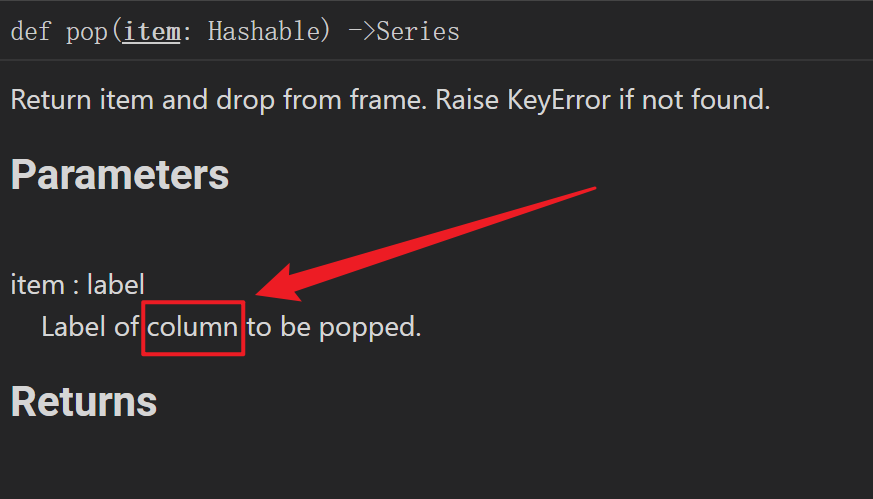The image size is (873, 499).
Task: Click the phrase "to be popped."
Action: 334,327
